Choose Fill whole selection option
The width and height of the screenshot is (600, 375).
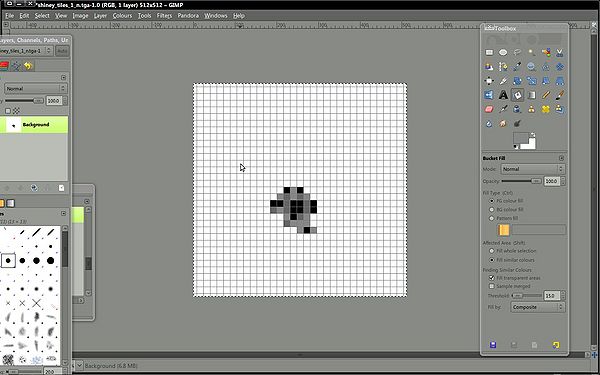tap(492, 251)
